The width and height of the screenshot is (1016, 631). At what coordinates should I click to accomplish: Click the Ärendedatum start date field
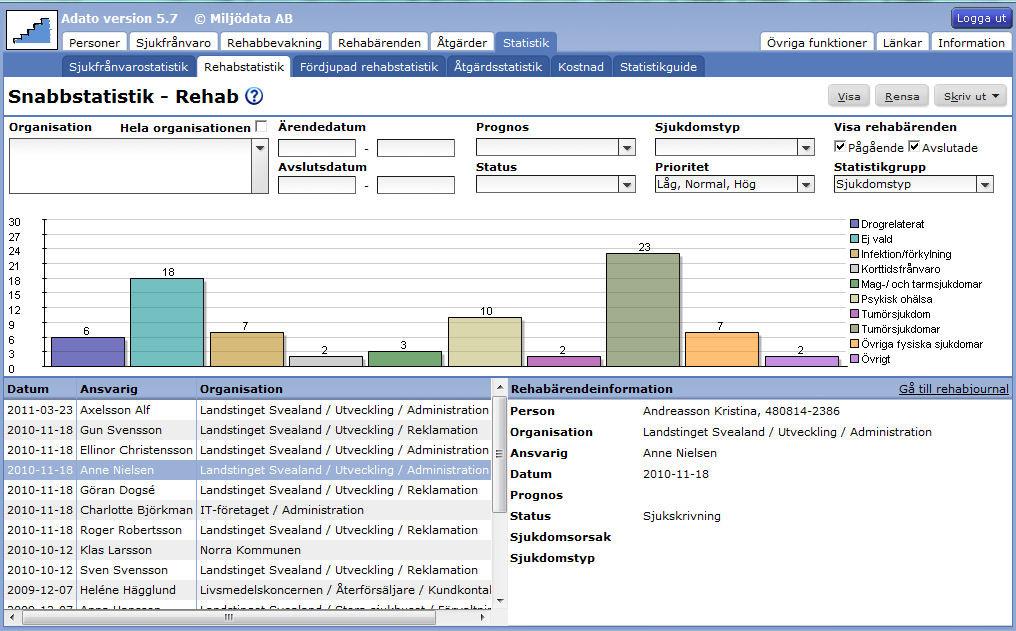point(317,148)
